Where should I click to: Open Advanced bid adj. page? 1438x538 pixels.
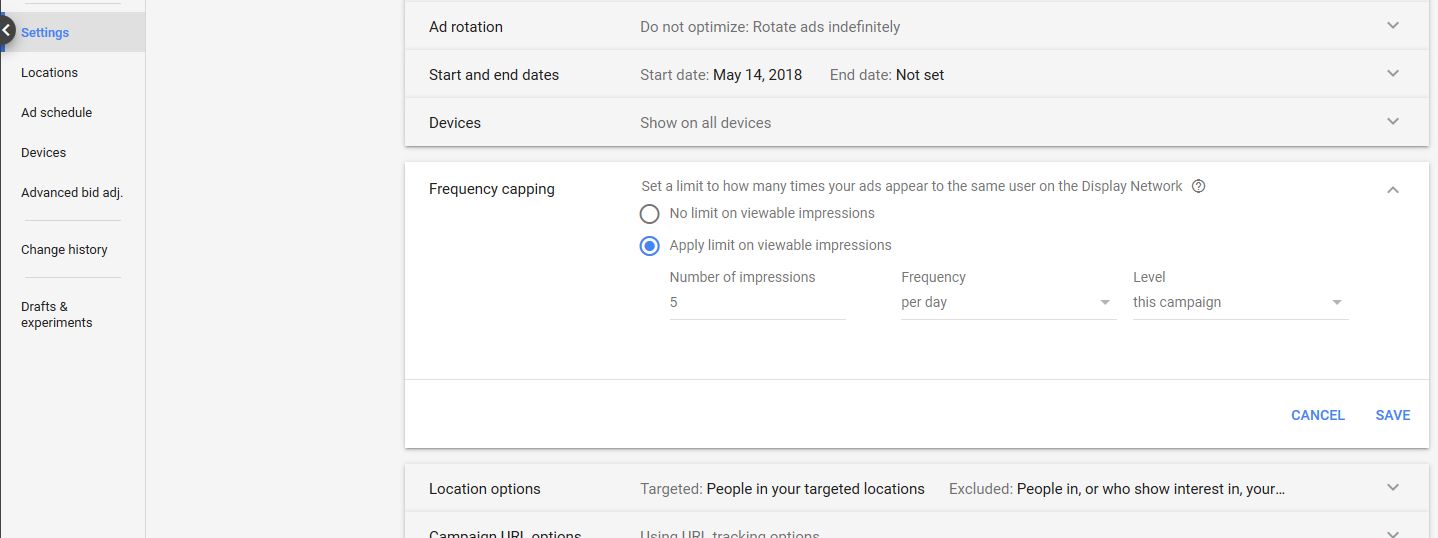[71, 193]
